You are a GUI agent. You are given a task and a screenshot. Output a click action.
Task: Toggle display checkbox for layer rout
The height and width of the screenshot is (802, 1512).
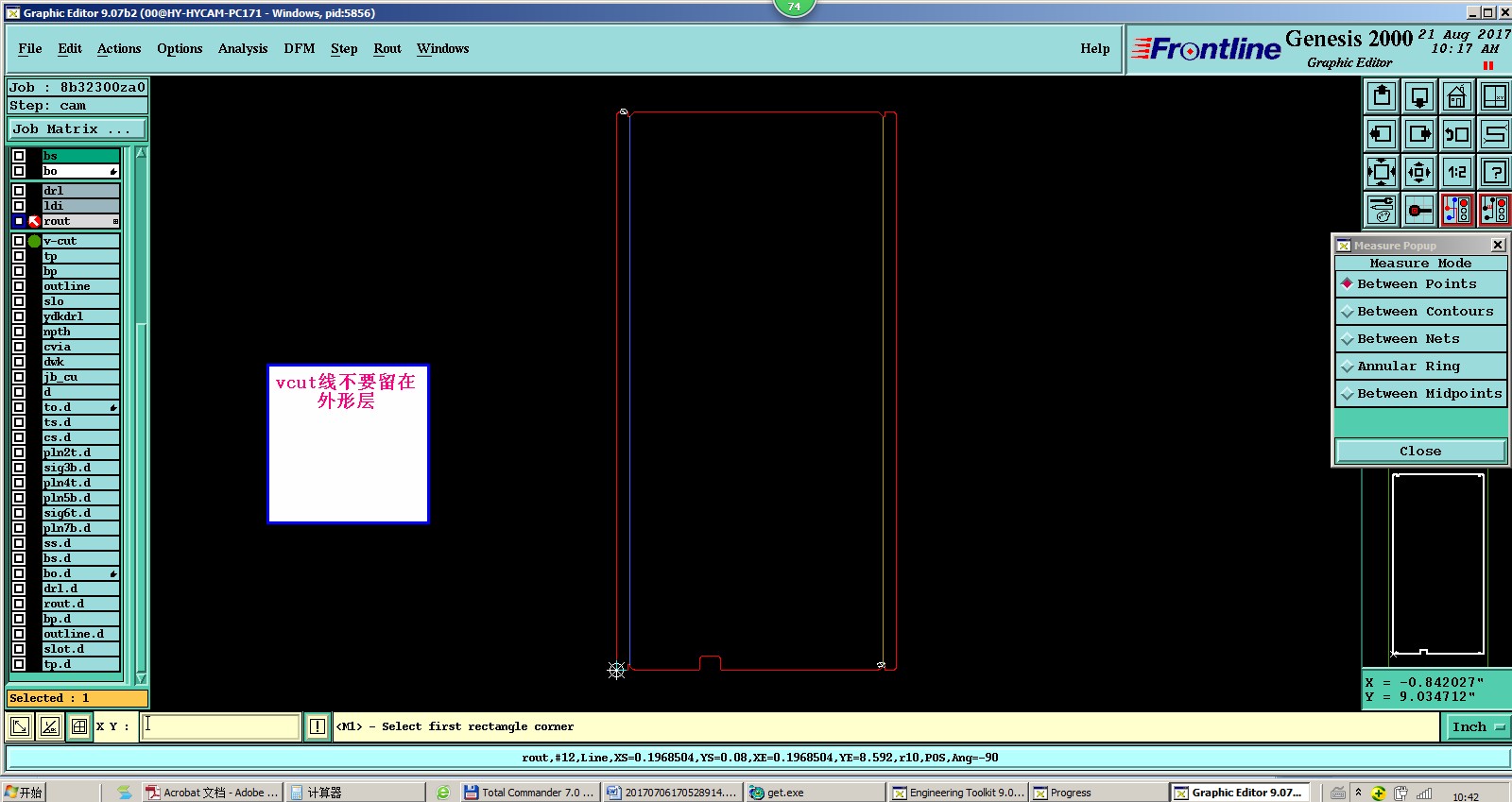click(x=19, y=221)
